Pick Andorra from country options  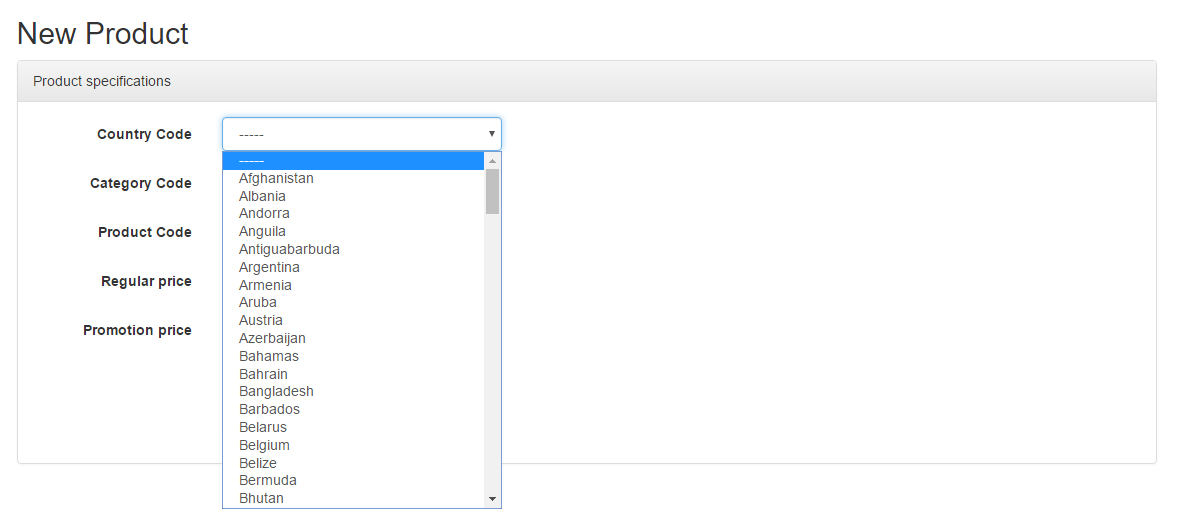(x=354, y=214)
